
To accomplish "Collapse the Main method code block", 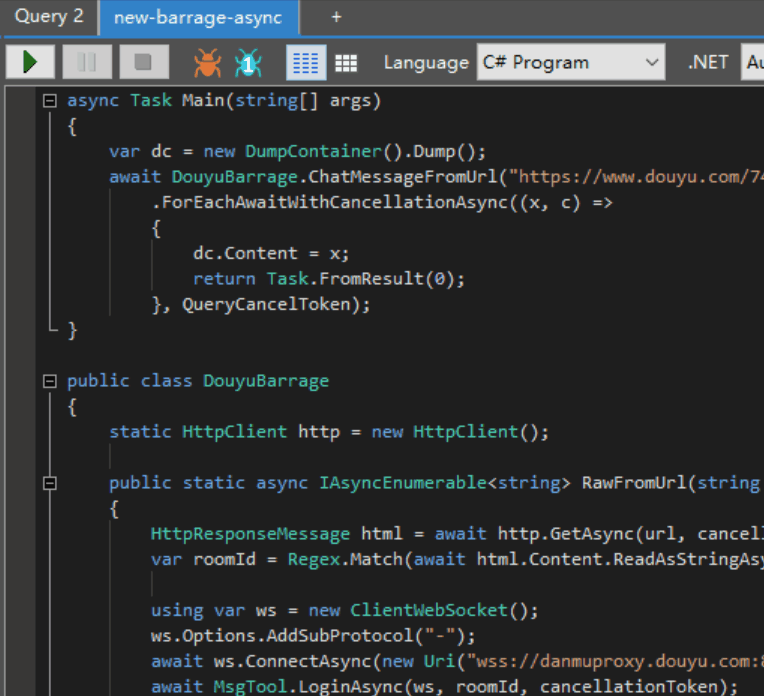I will (x=50, y=101).
